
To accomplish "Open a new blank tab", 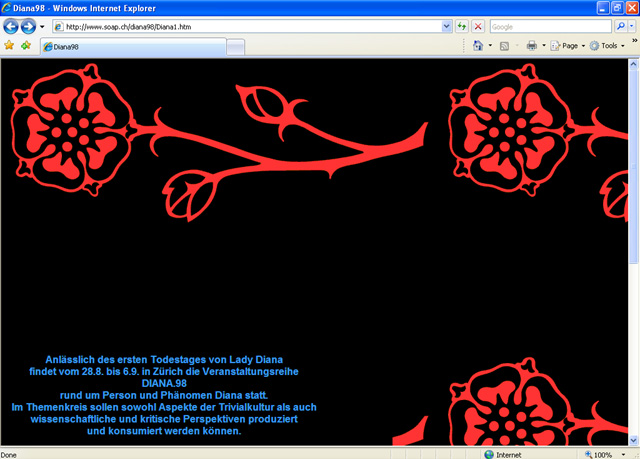I will [x=235, y=46].
